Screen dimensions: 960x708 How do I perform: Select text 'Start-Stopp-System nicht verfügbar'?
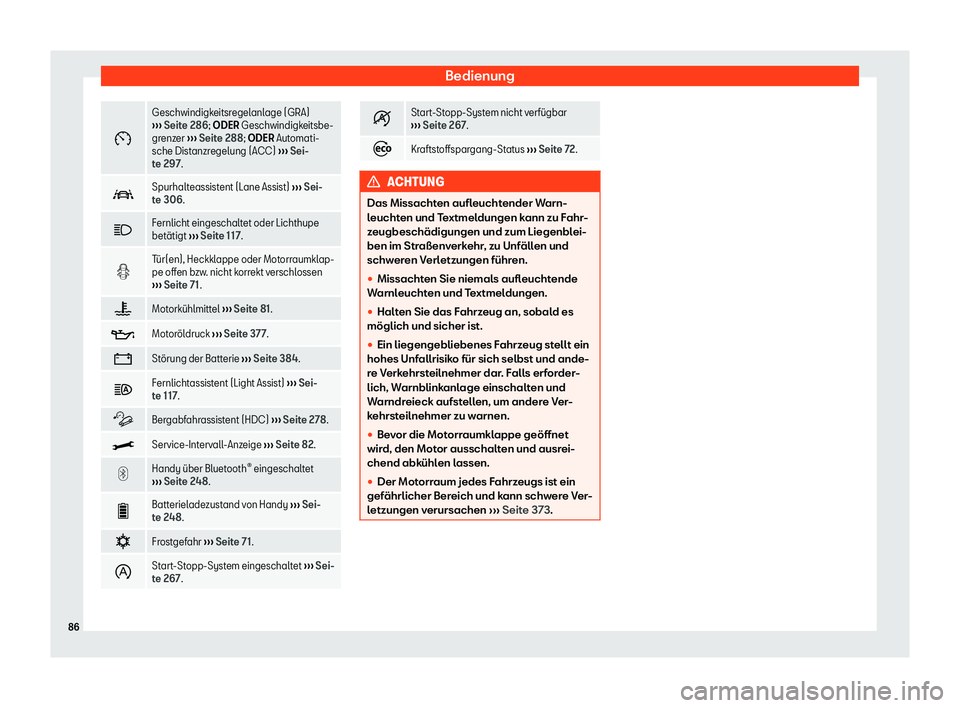click(x=489, y=112)
